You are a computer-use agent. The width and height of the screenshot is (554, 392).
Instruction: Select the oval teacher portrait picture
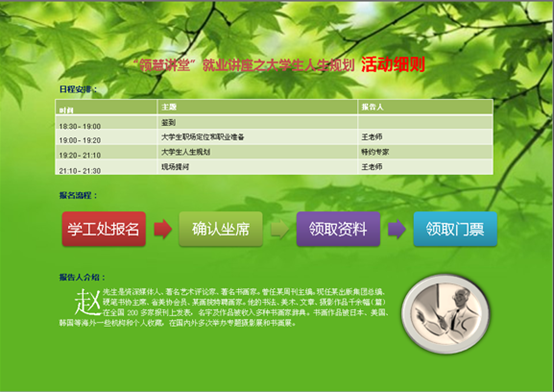(446, 314)
